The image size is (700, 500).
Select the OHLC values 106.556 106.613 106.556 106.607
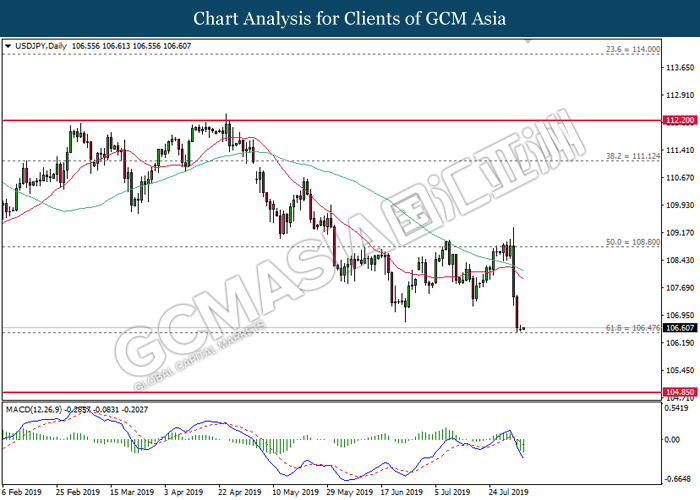131,46
